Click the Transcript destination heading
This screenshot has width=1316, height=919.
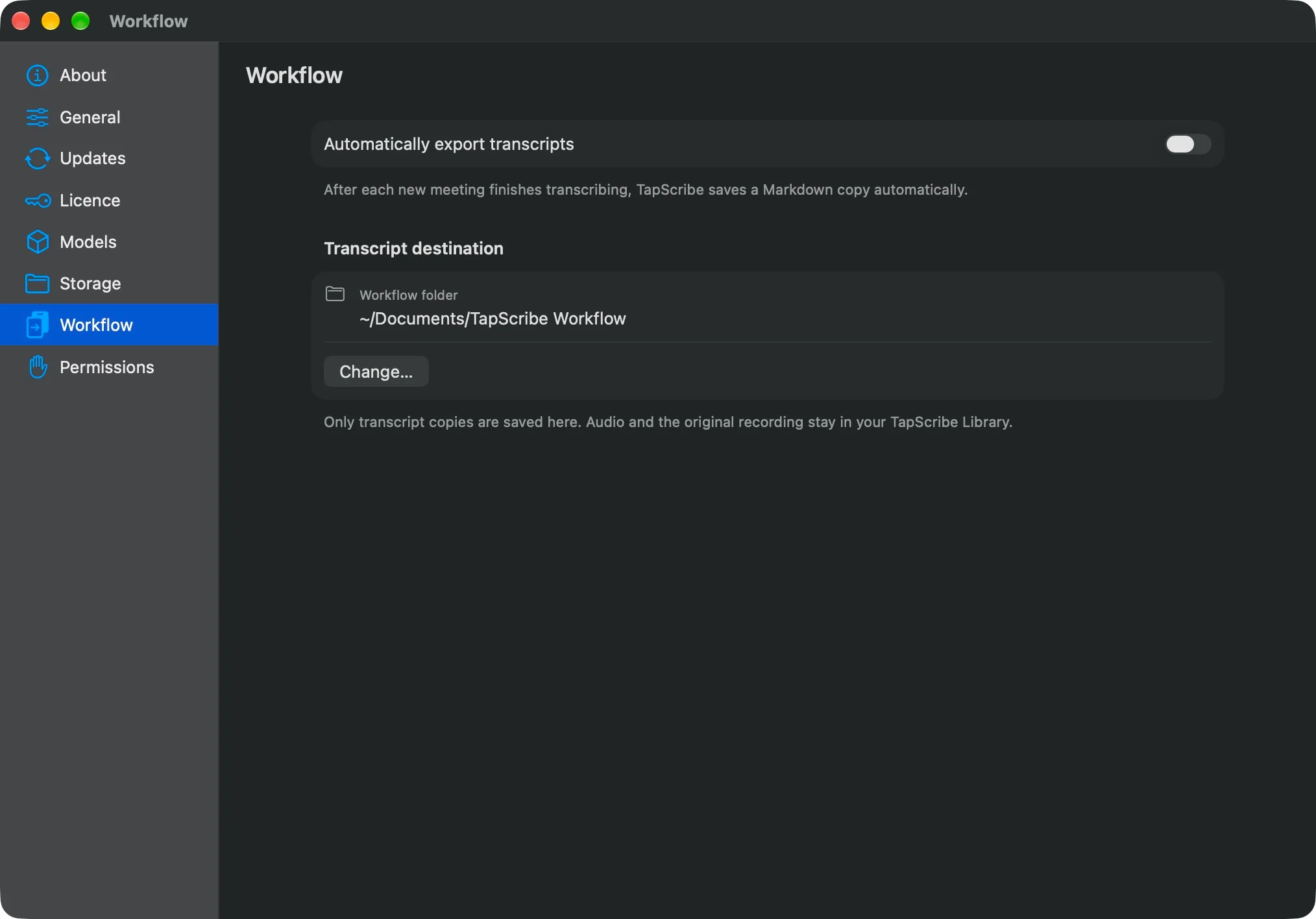click(413, 249)
